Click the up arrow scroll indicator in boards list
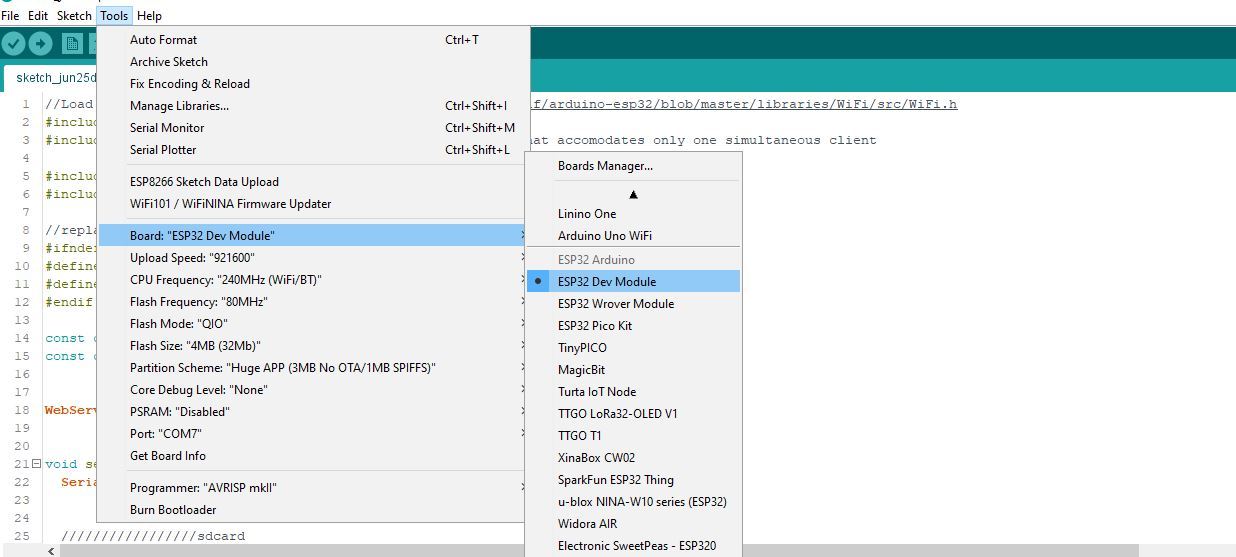This screenshot has width=1236, height=557. (x=633, y=194)
